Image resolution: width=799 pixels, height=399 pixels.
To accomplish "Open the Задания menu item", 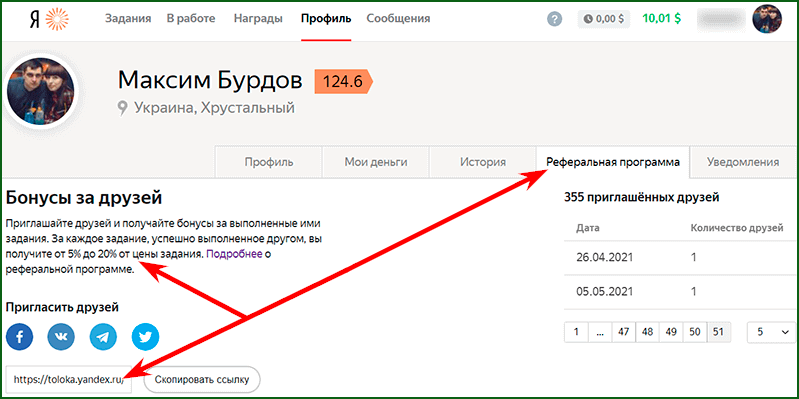I will [x=128, y=19].
